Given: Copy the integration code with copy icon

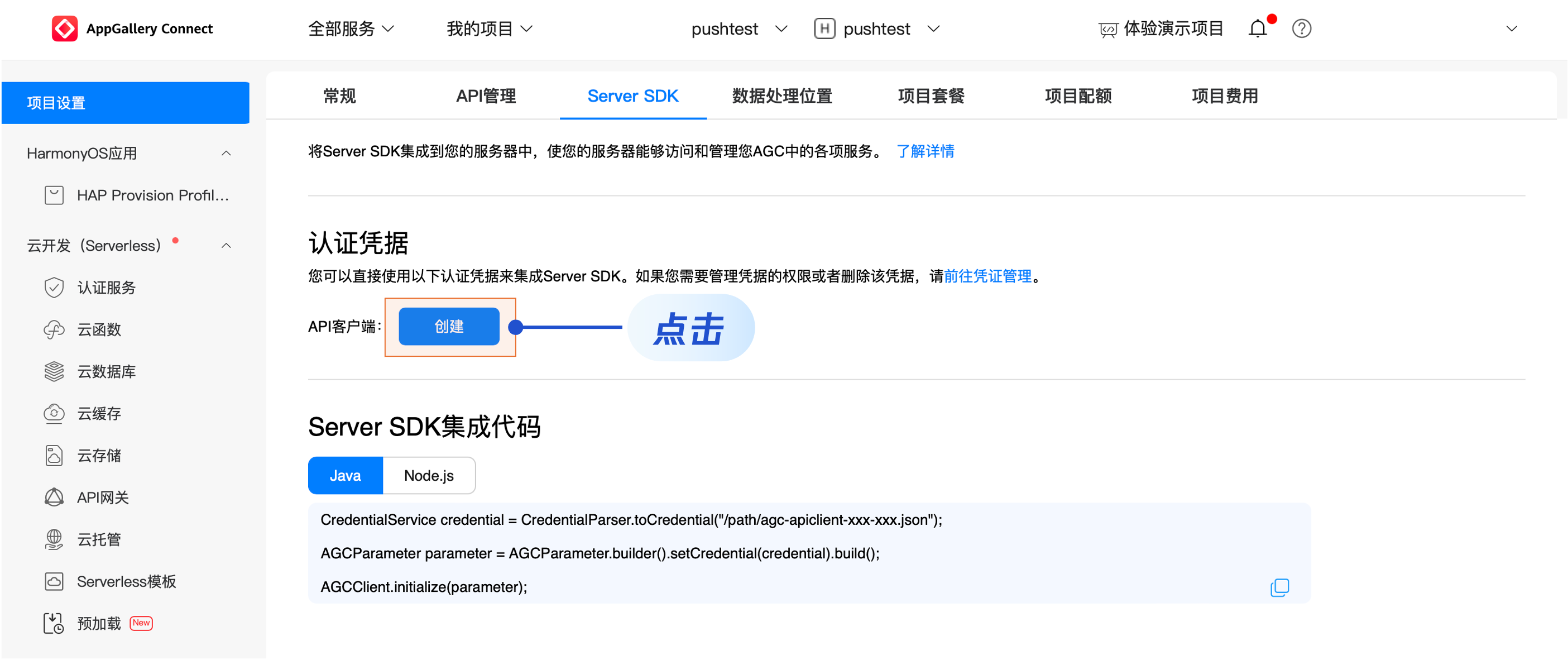Looking at the screenshot, I should 1279,587.
